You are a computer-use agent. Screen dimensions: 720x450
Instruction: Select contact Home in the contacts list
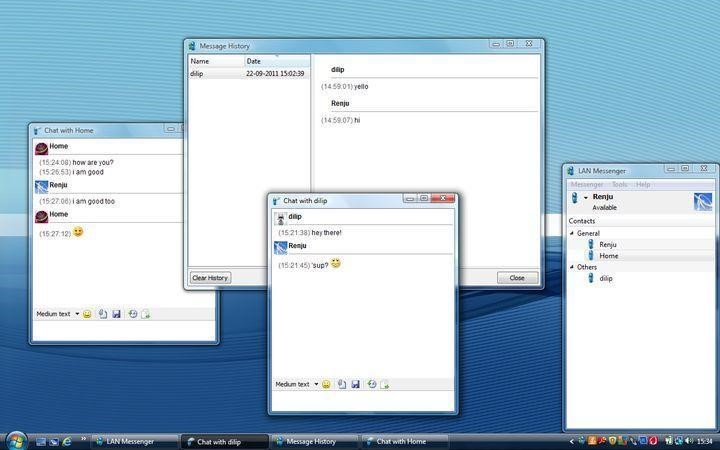pos(609,256)
